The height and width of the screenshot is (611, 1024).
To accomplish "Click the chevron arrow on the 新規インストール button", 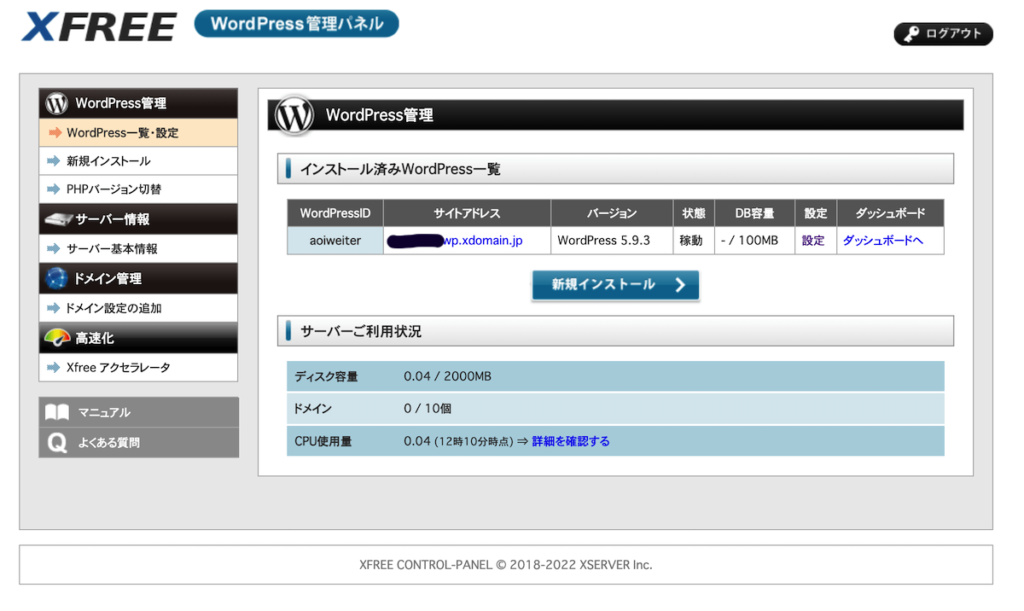I will (680, 285).
